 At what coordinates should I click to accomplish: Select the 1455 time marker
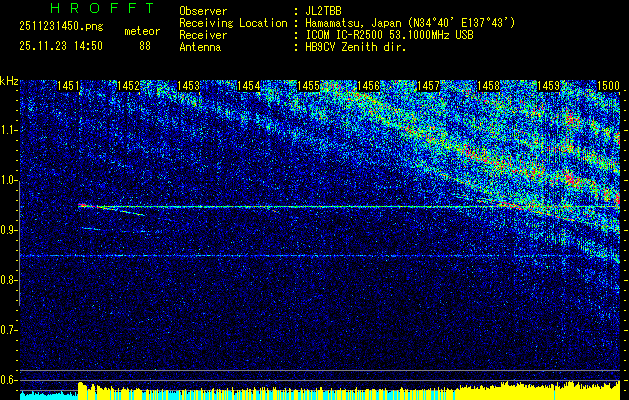tap(309, 87)
